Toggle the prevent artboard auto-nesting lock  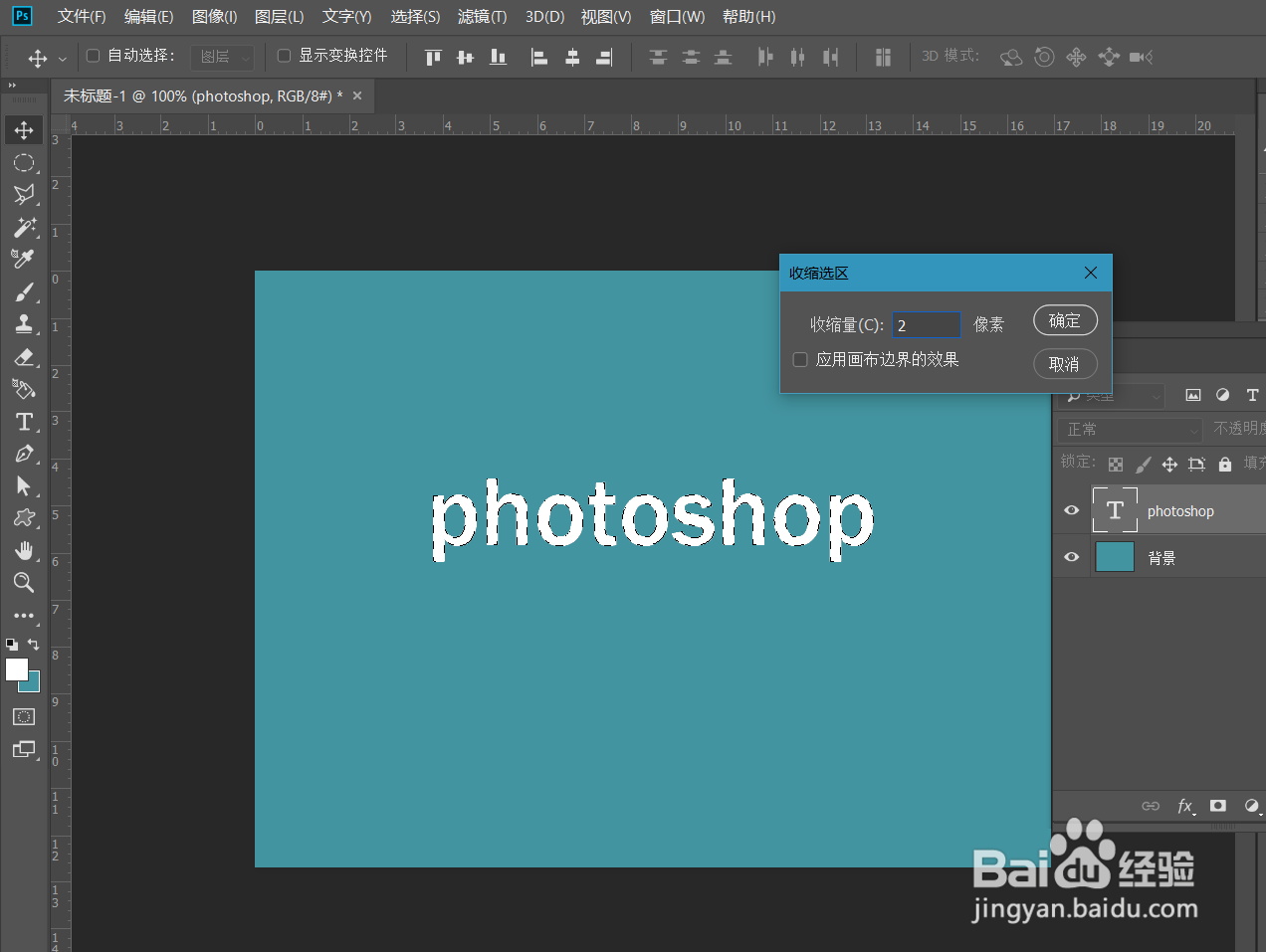(x=1197, y=465)
